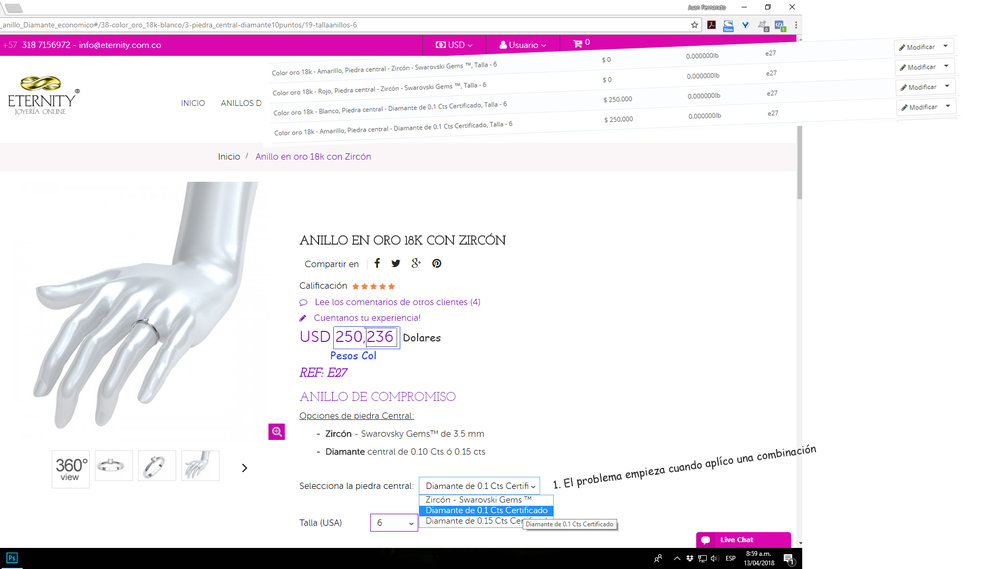The height and width of the screenshot is (569, 1000).
Task: Open Lee los comentarios de otros clientes
Action: click(x=397, y=302)
